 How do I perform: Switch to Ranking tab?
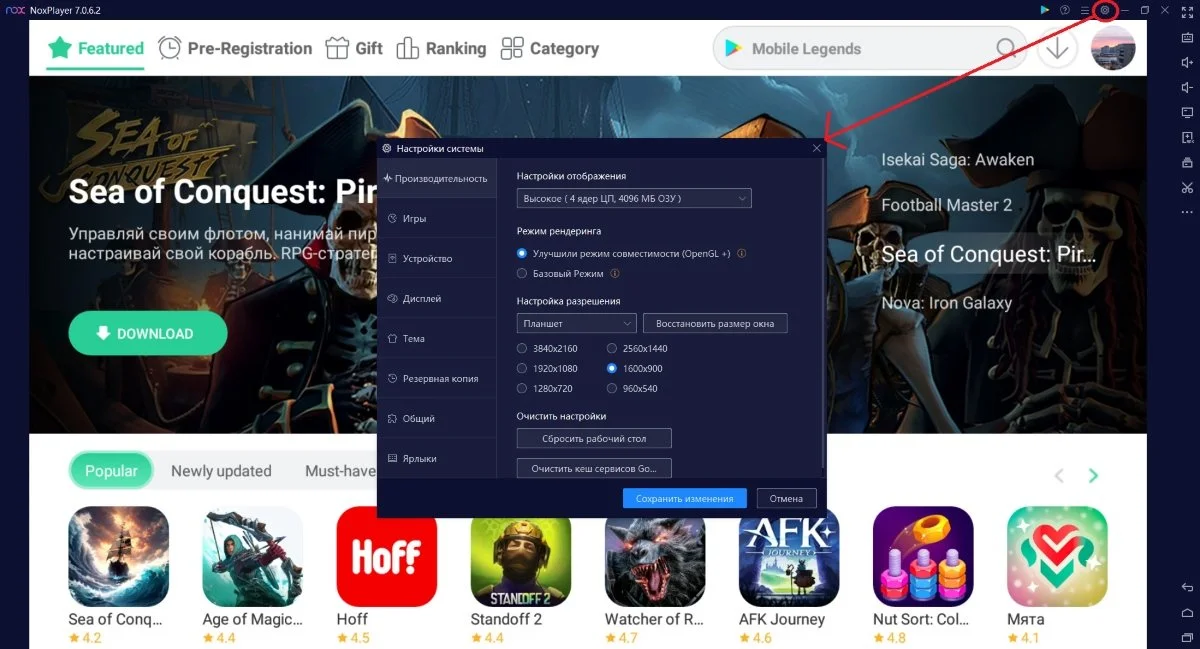point(441,48)
